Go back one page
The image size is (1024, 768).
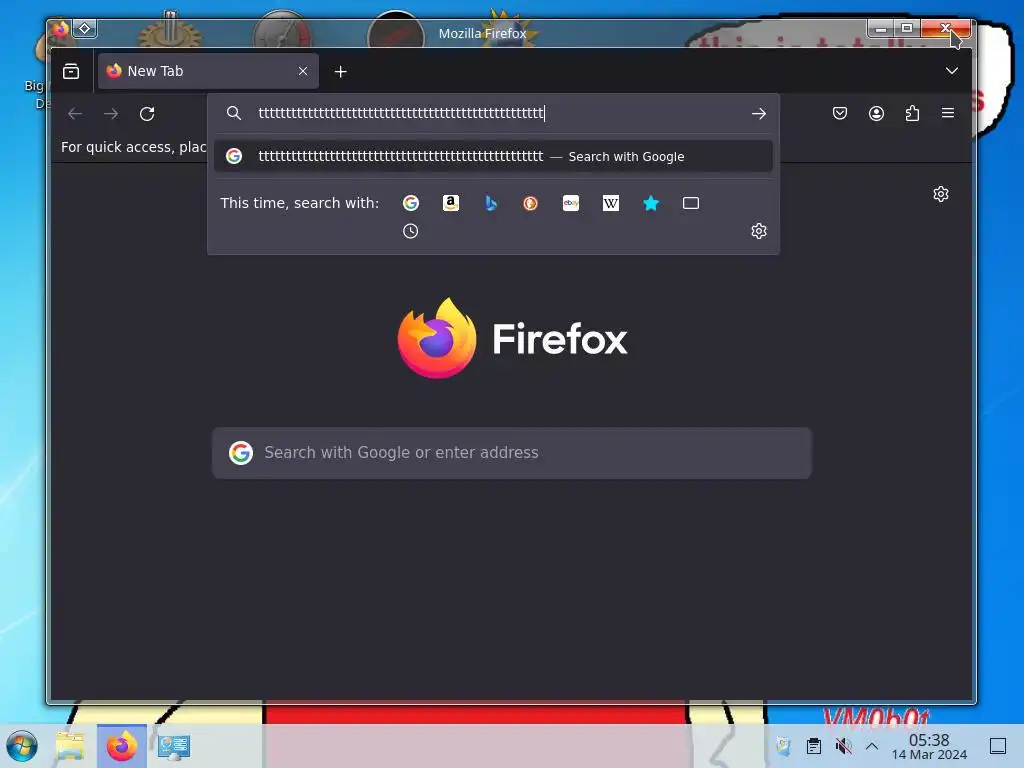[x=75, y=114]
